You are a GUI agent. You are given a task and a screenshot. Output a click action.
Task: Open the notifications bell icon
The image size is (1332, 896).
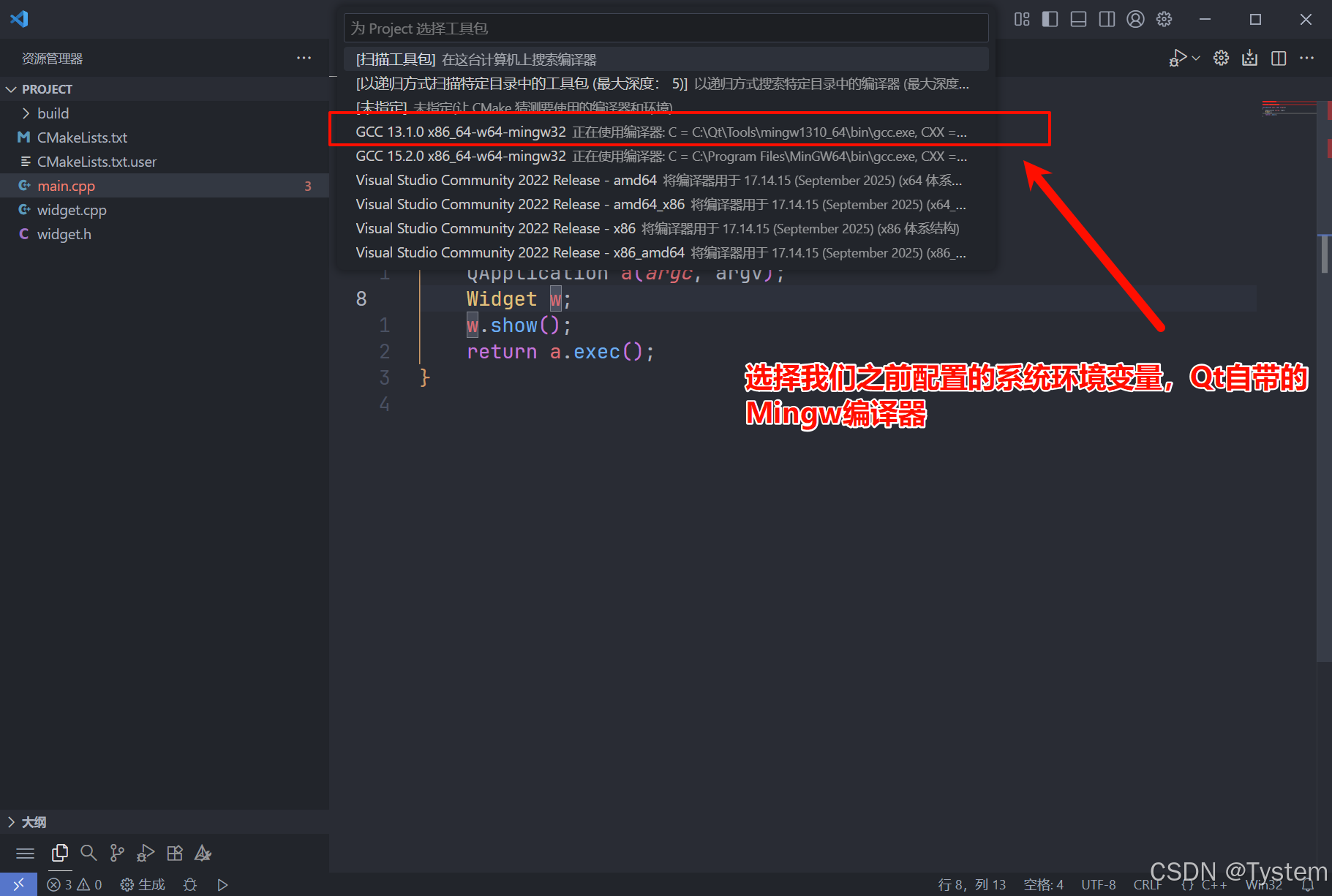coord(1308,884)
